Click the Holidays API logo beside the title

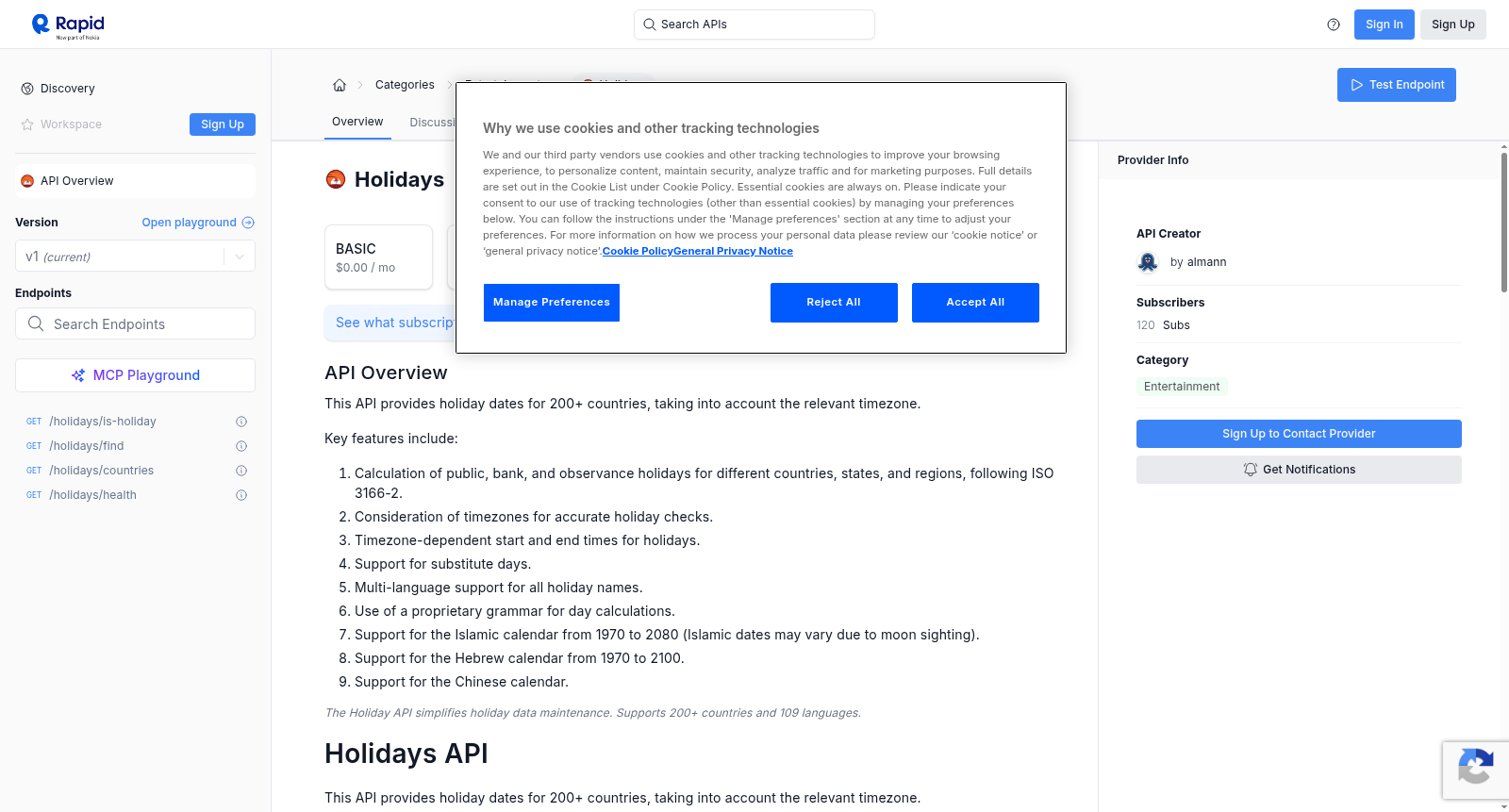point(336,179)
